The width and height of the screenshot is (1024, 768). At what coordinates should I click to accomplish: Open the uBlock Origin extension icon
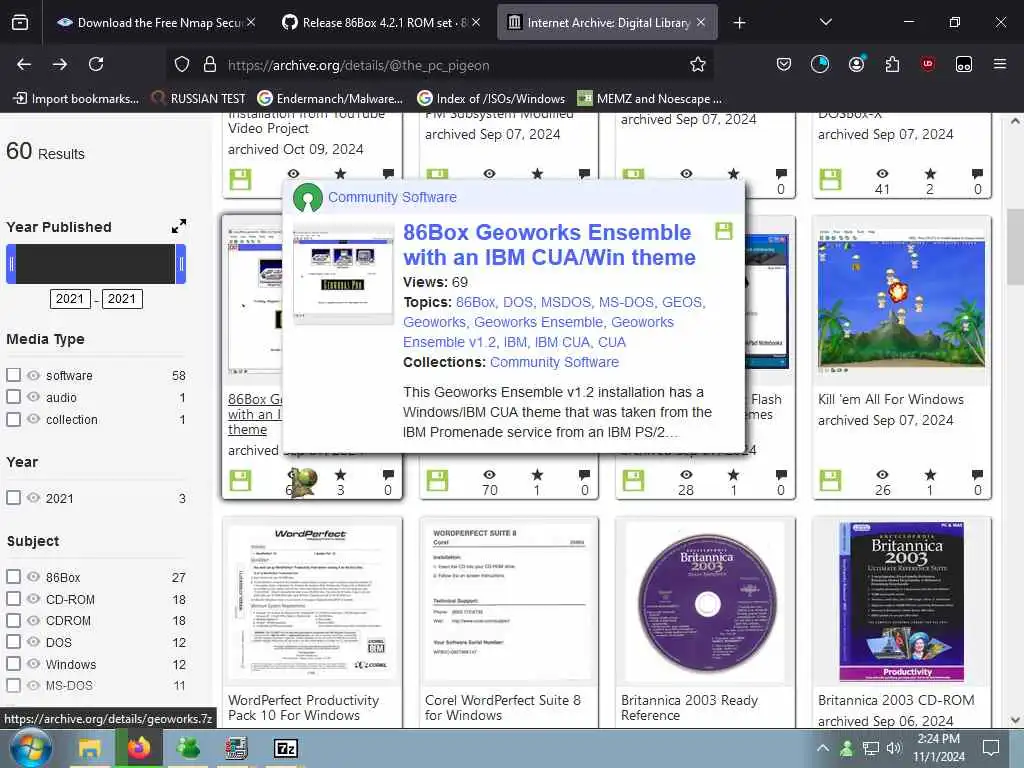tap(927, 64)
